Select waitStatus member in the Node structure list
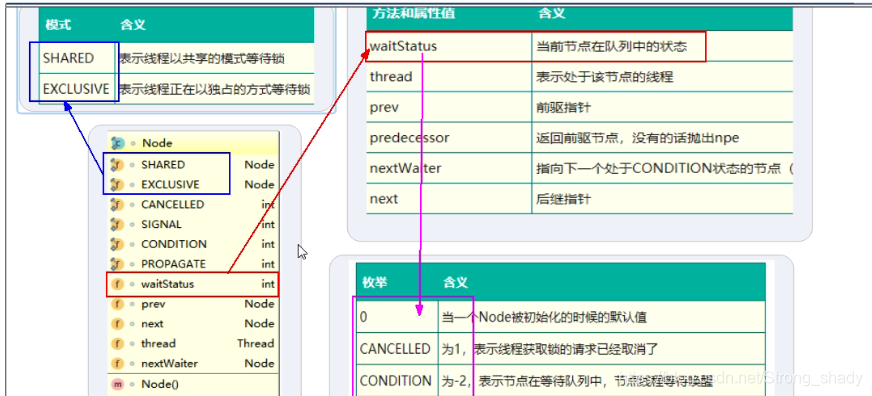 point(193,284)
